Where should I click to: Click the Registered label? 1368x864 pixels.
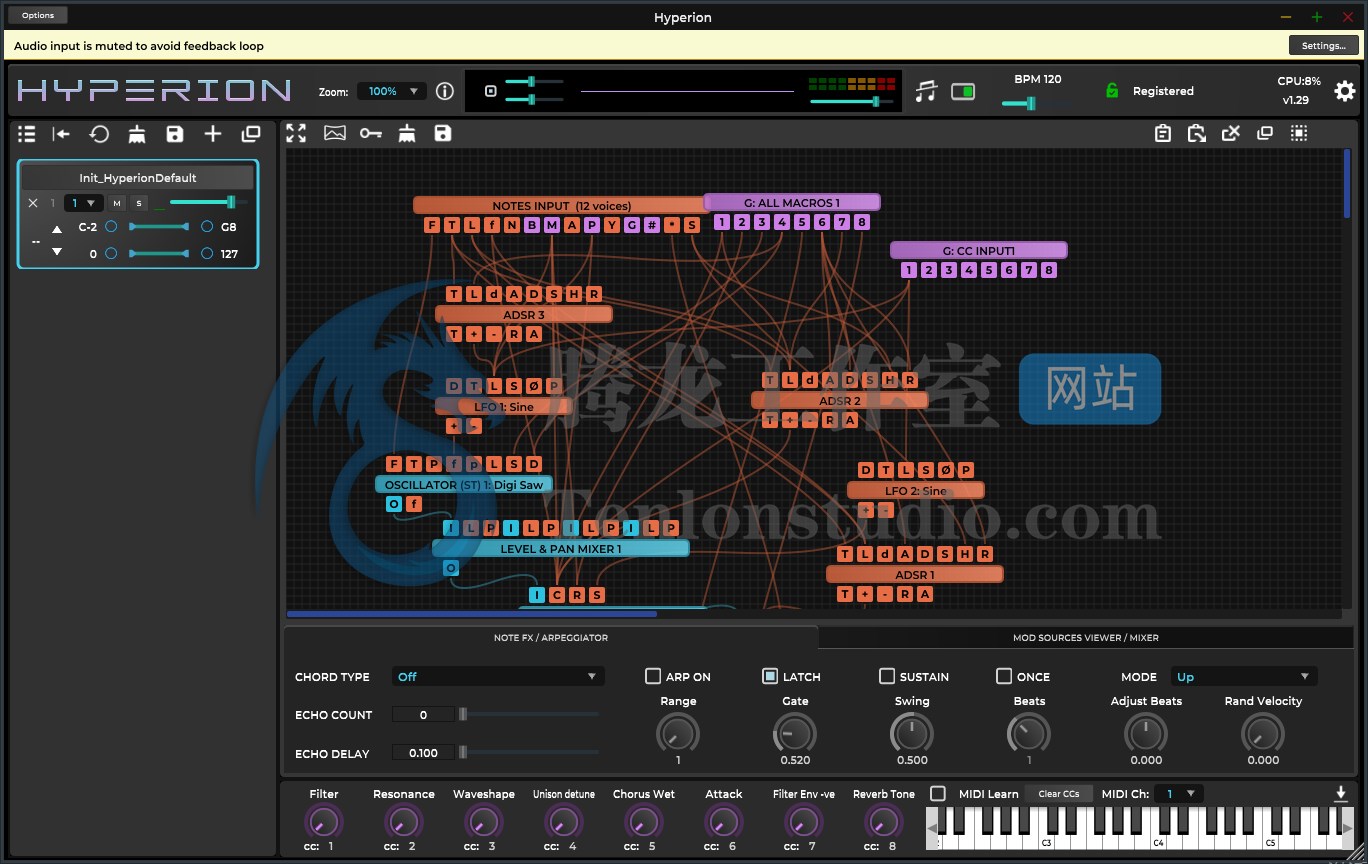pos(1163,91)
